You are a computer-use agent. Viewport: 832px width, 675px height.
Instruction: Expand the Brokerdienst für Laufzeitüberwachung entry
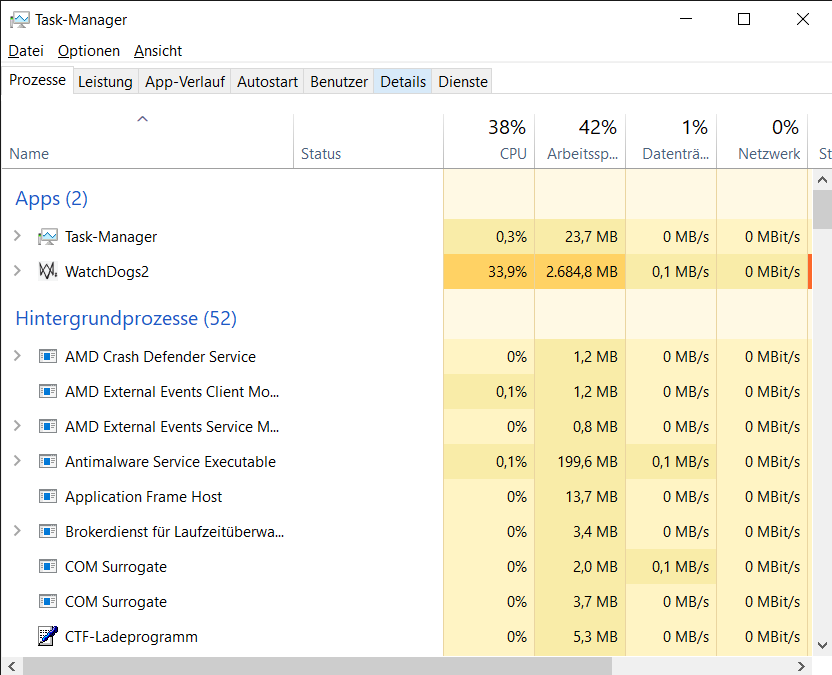tap(19, 531)
